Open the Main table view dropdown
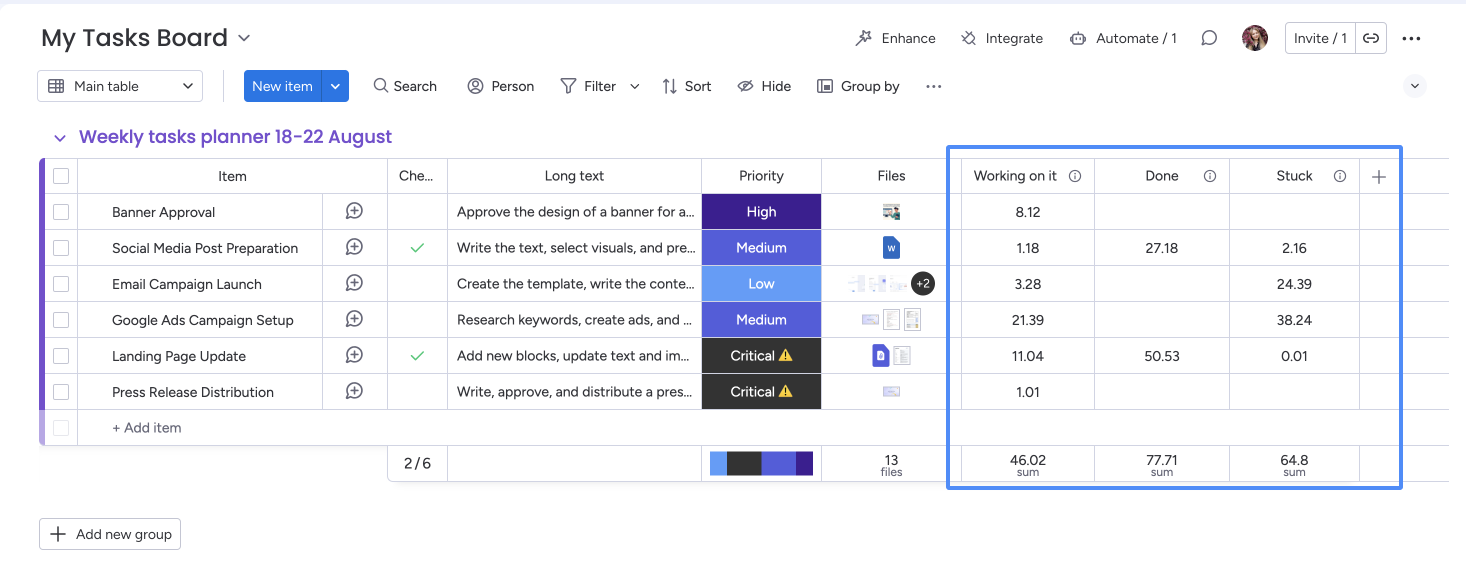Viewport: 1466px width, 574px height. tap(120, 86)
